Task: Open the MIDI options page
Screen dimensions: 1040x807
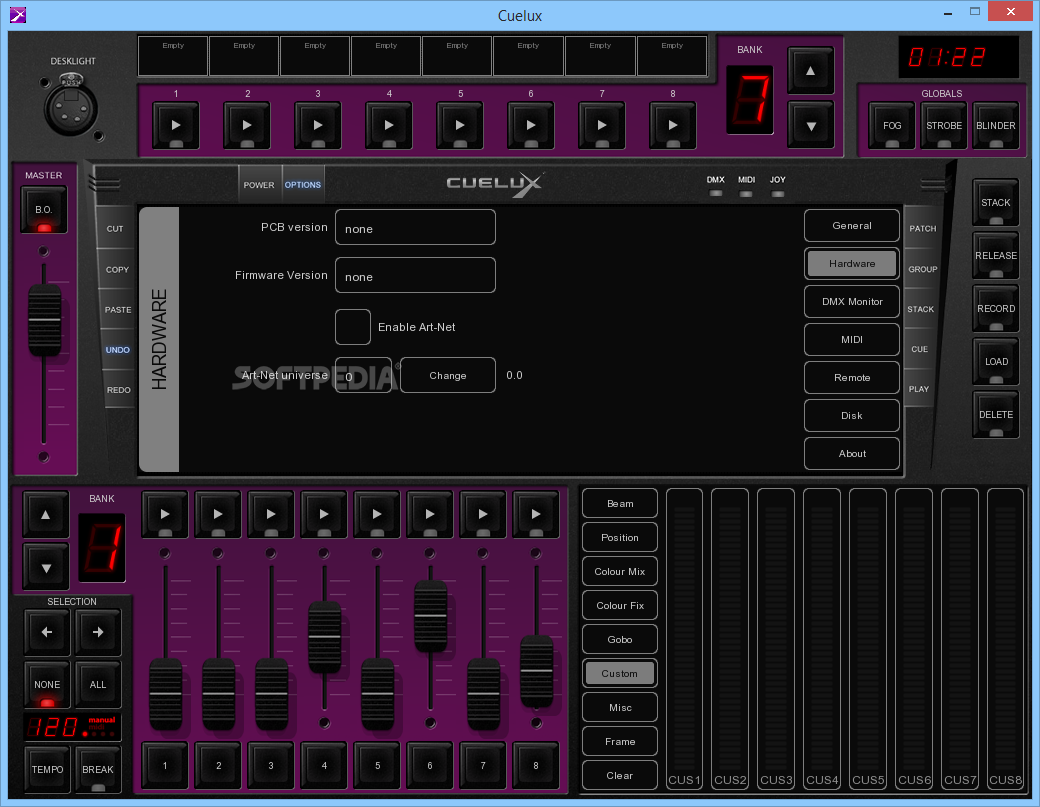Action: 852,340
